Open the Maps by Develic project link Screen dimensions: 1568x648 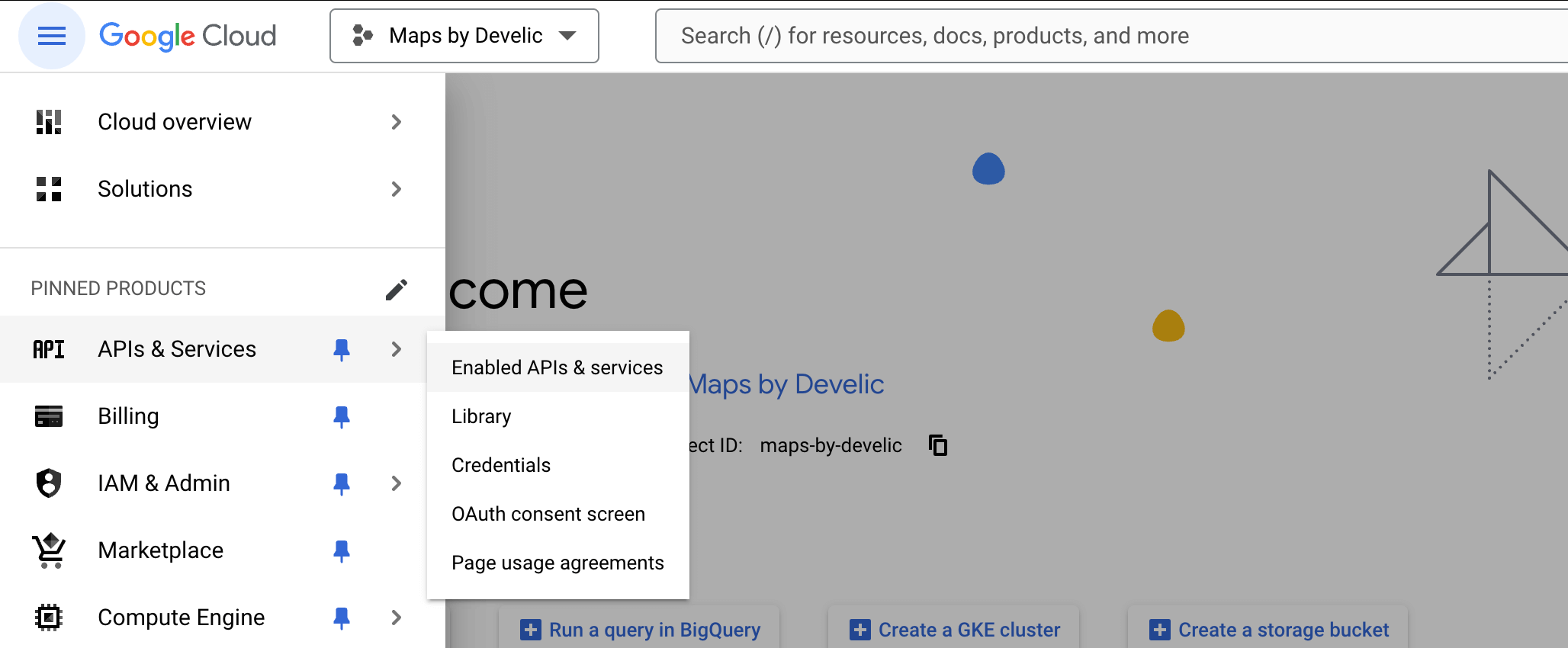786,384
